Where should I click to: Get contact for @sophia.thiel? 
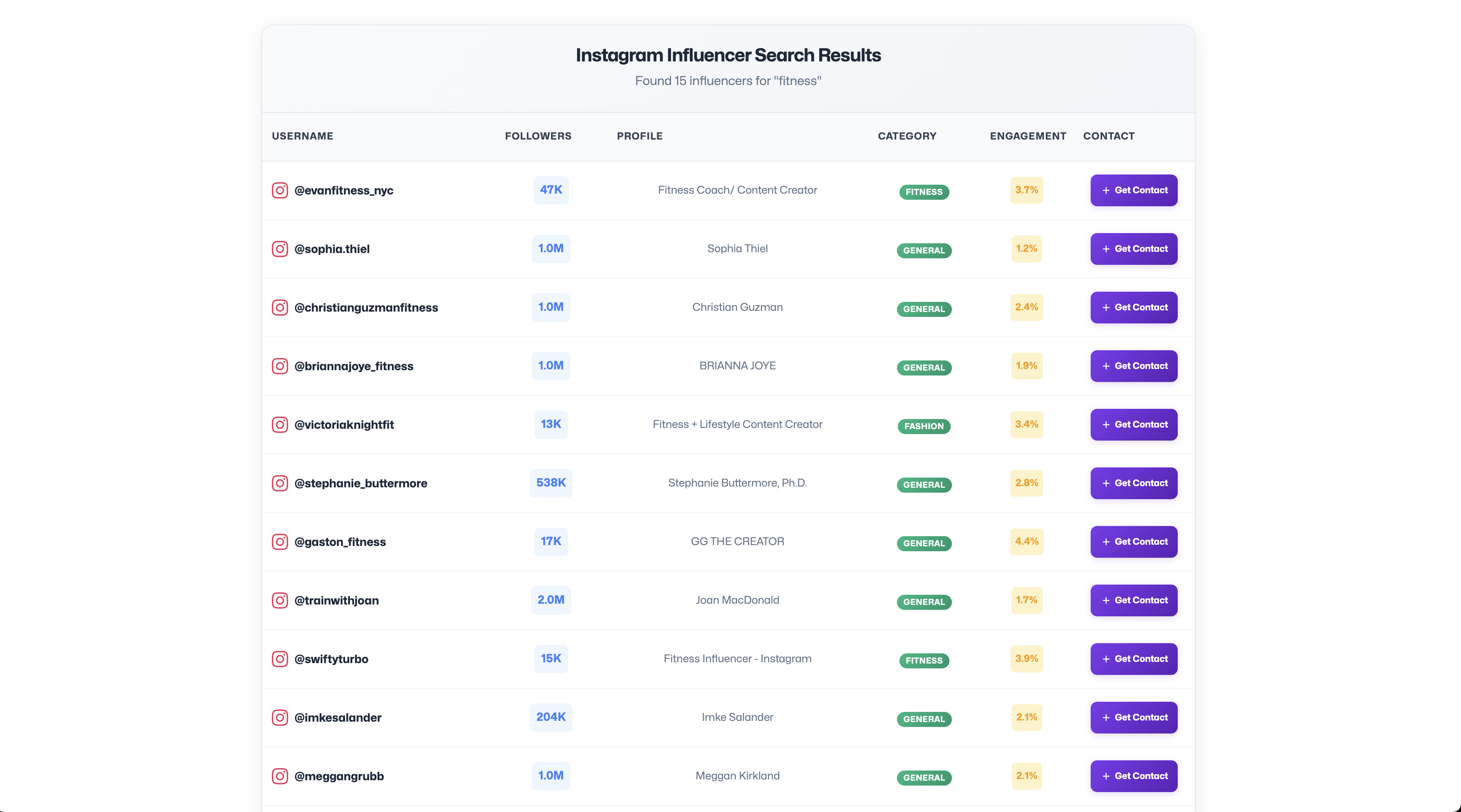pyautogui.click(x=1134, y=249)
